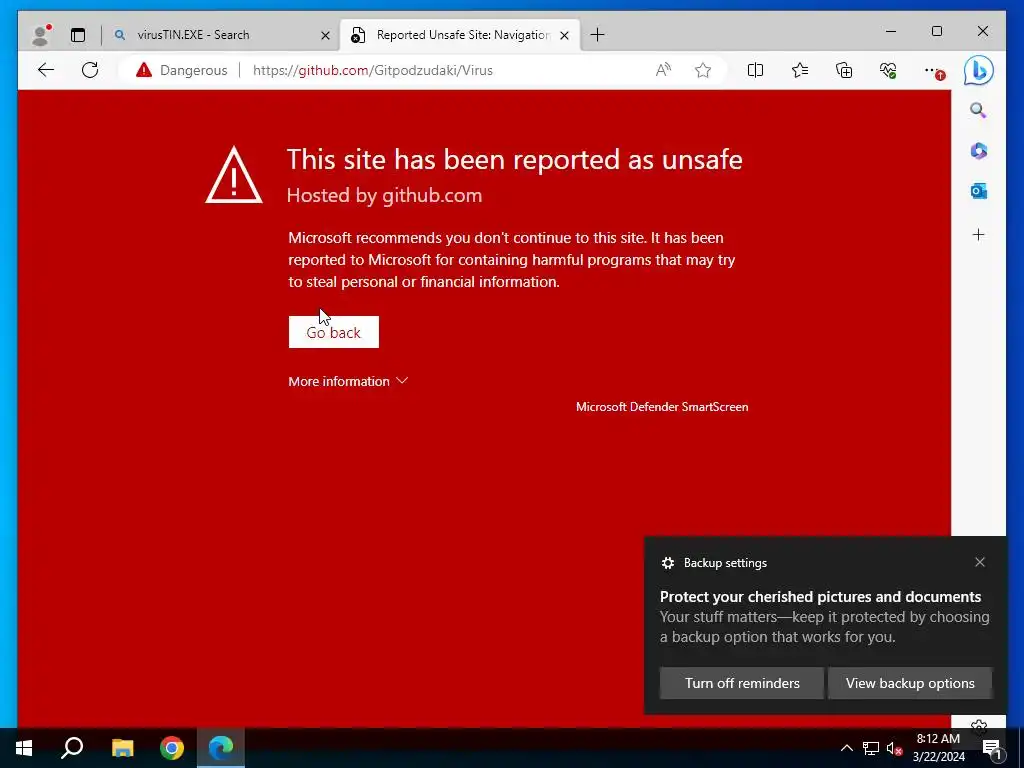Click Turn off reminders button
The height and width of the screenshot is (768, 1024).
click(742, 683)
